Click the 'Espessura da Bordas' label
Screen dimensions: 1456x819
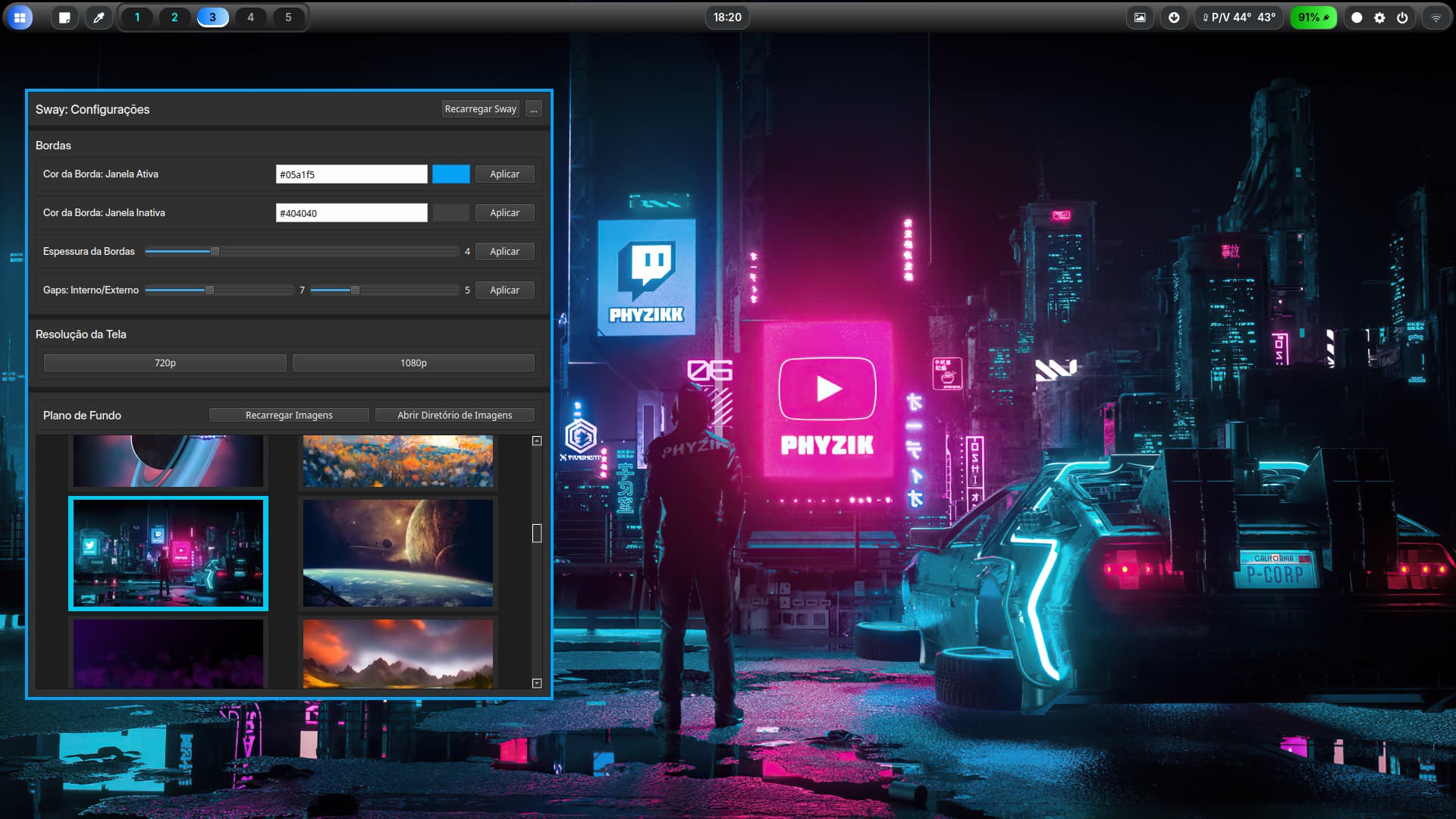89,252
